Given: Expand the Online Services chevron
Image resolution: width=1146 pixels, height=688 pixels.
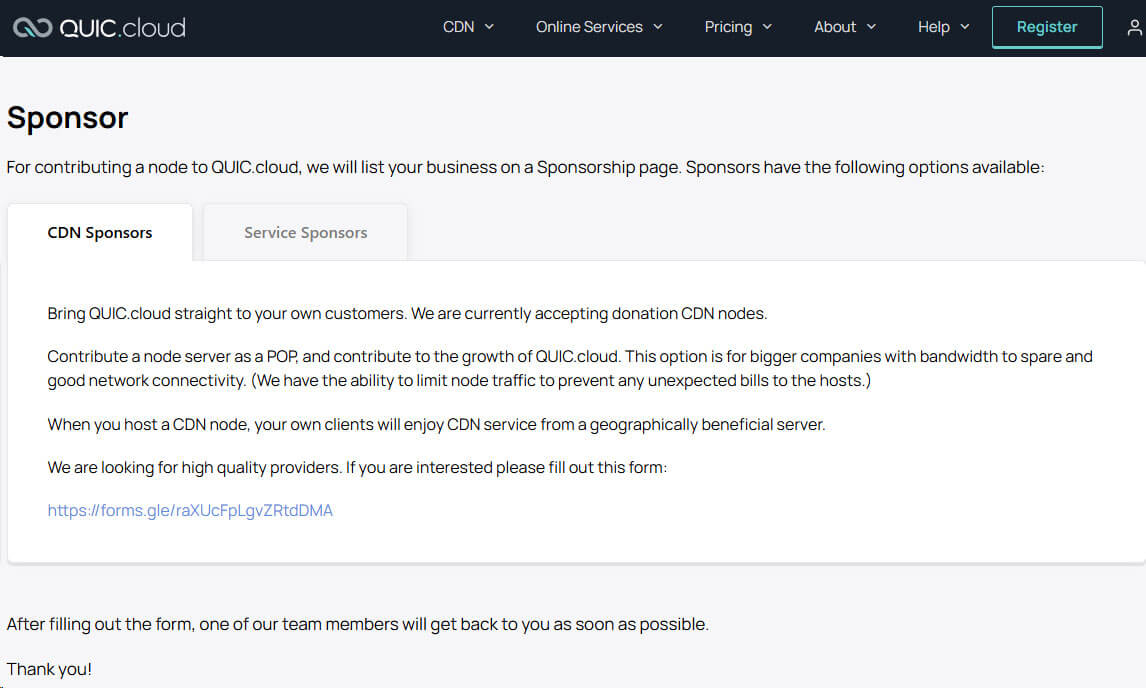Looking at the screenshot, I should (x=658, y=27).
